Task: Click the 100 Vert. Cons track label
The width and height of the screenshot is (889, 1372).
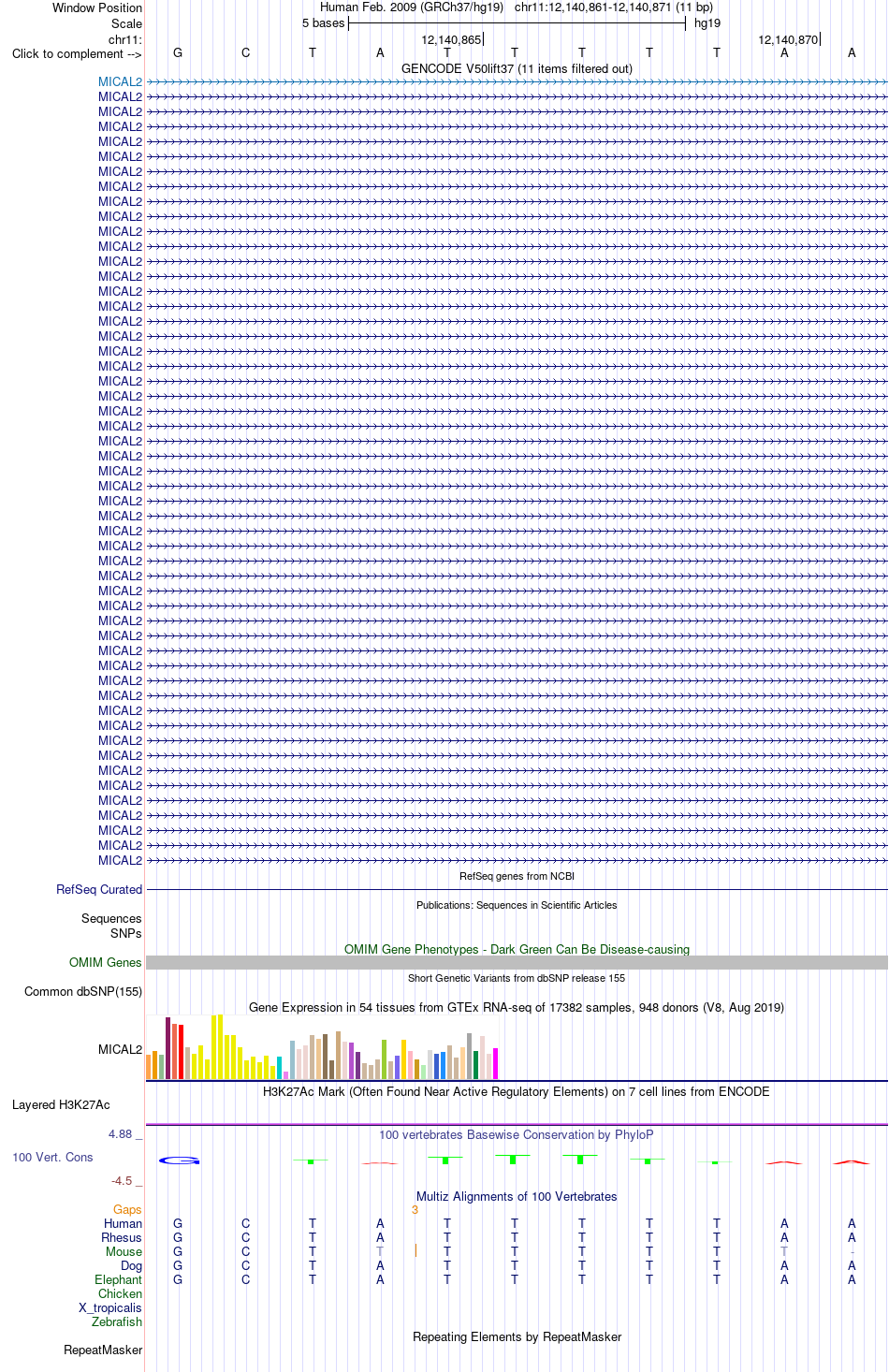Action: tap(52, 1157)
